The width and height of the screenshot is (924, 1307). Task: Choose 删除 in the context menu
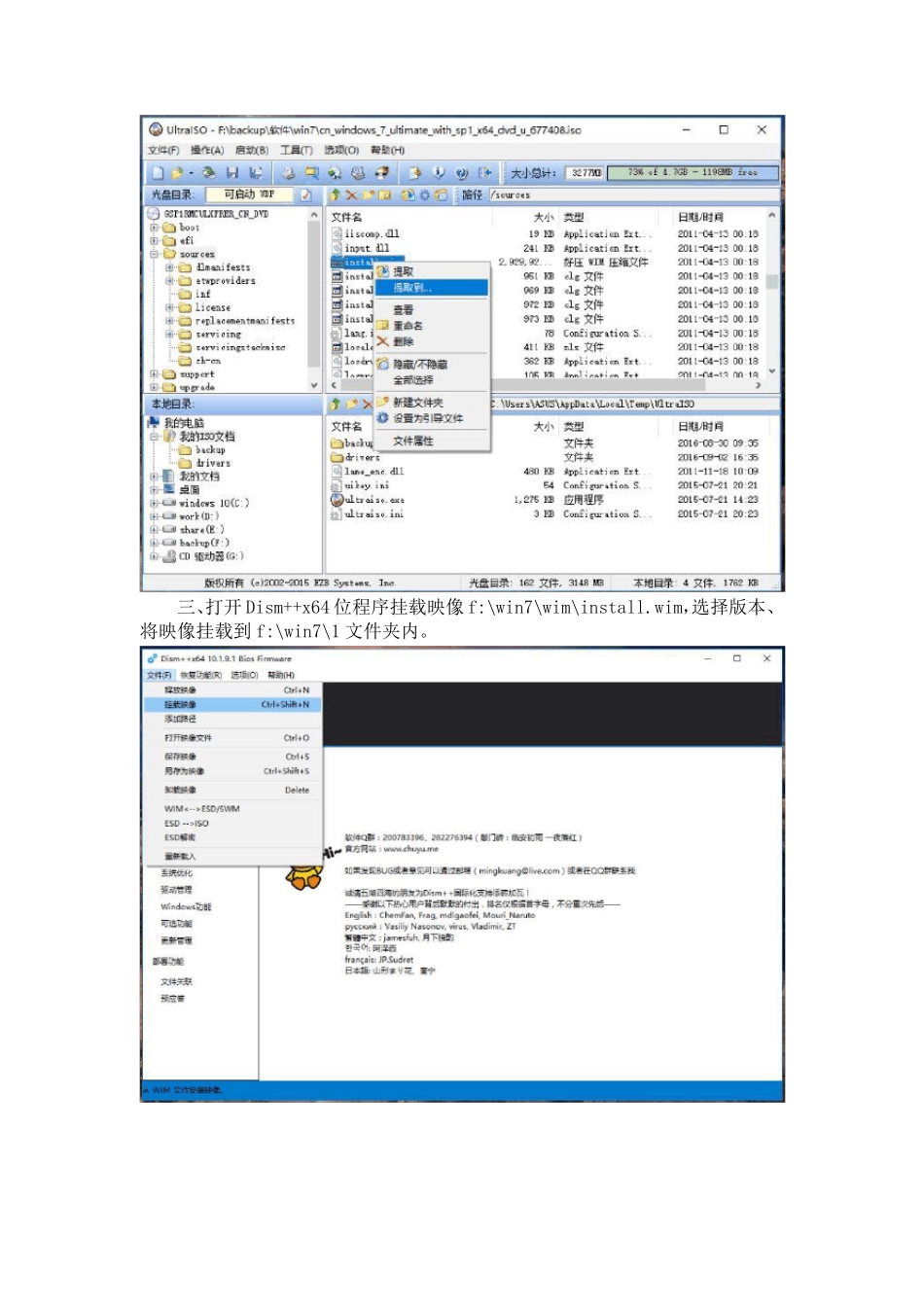pos(431,342)
